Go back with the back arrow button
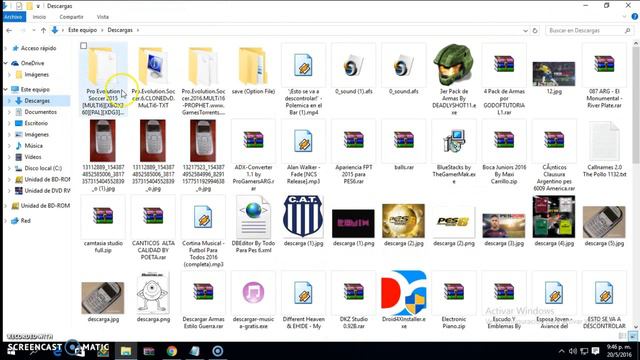Viewport: 640px width, 360px height. point(9,31)
